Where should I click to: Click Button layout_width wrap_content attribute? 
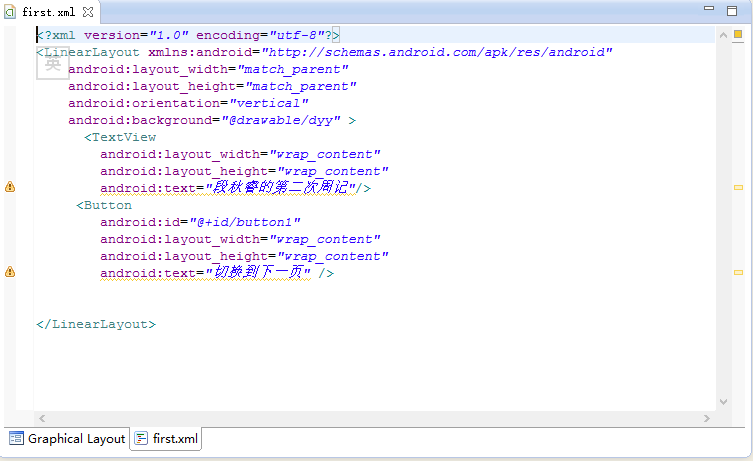coord(240,239)
